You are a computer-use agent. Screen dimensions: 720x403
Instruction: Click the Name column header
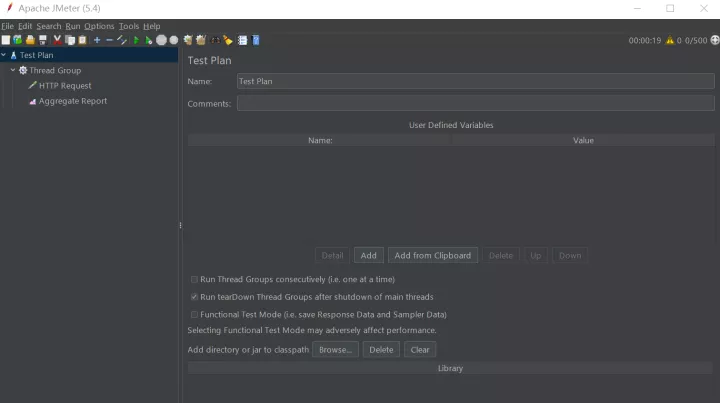point(320,140)
